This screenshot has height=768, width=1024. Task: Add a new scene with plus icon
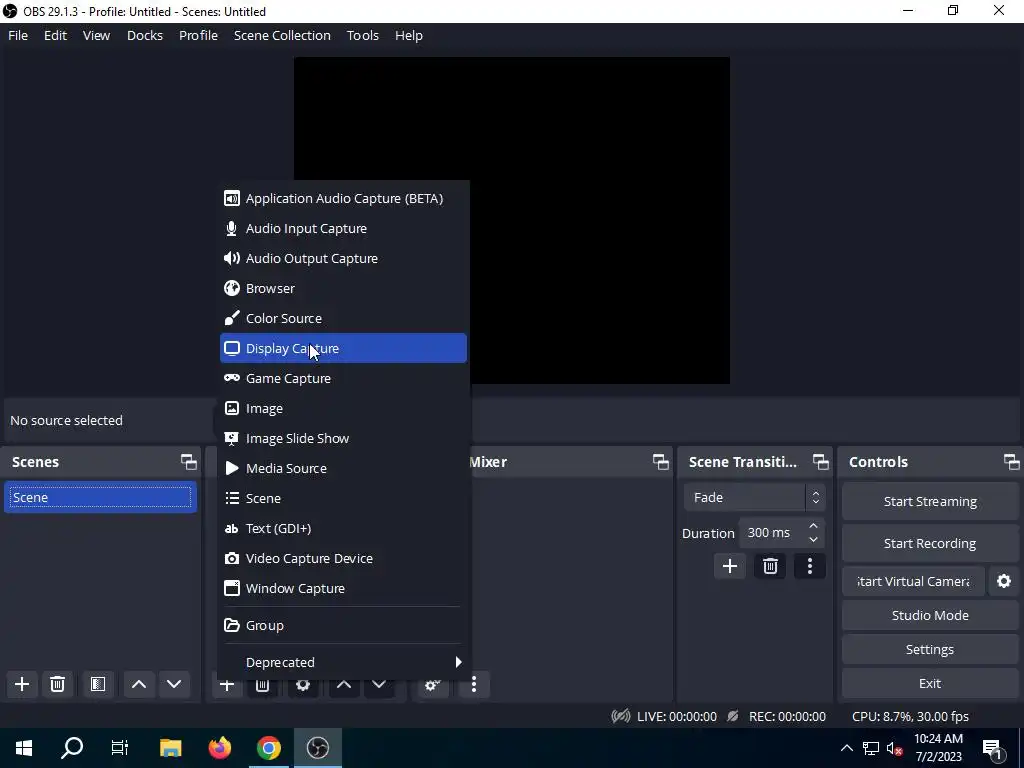pos(22,684)
